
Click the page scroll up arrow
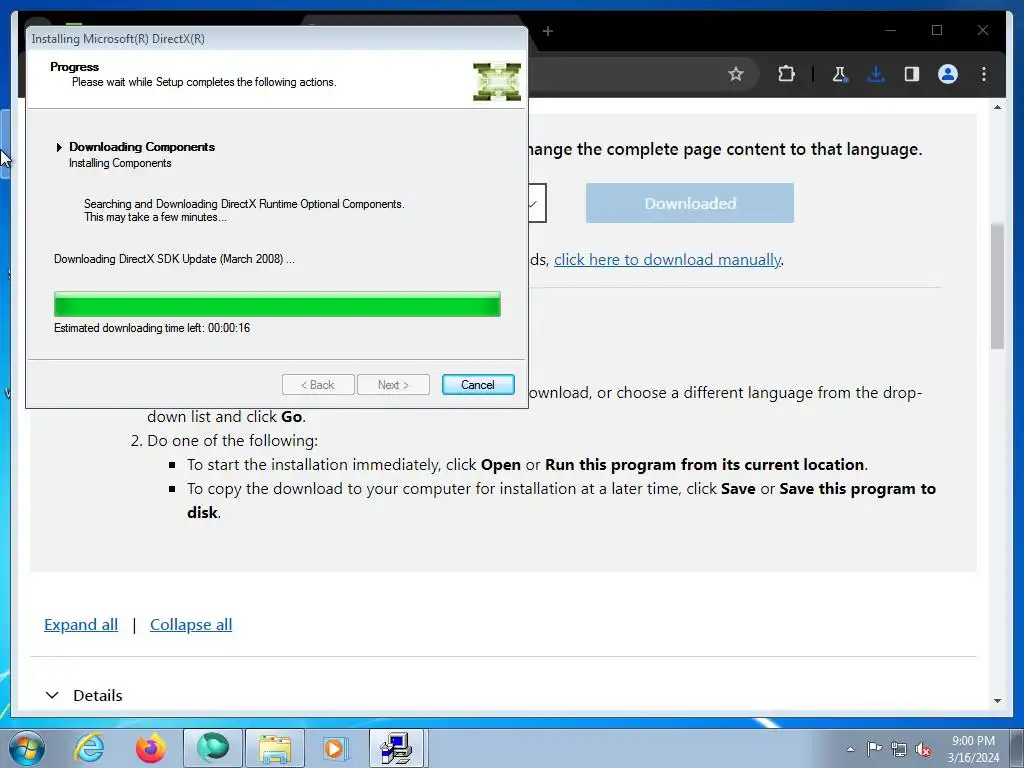coord(997,107)
